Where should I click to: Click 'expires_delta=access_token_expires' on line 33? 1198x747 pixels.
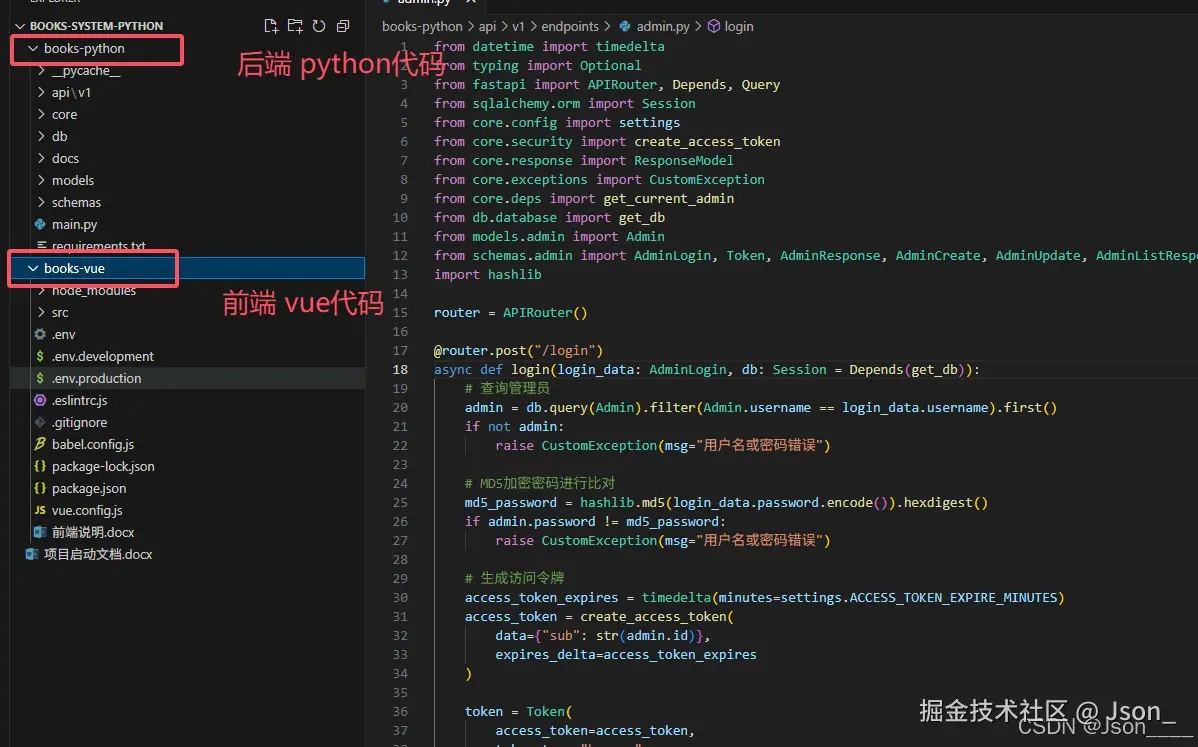coord(626,655)
